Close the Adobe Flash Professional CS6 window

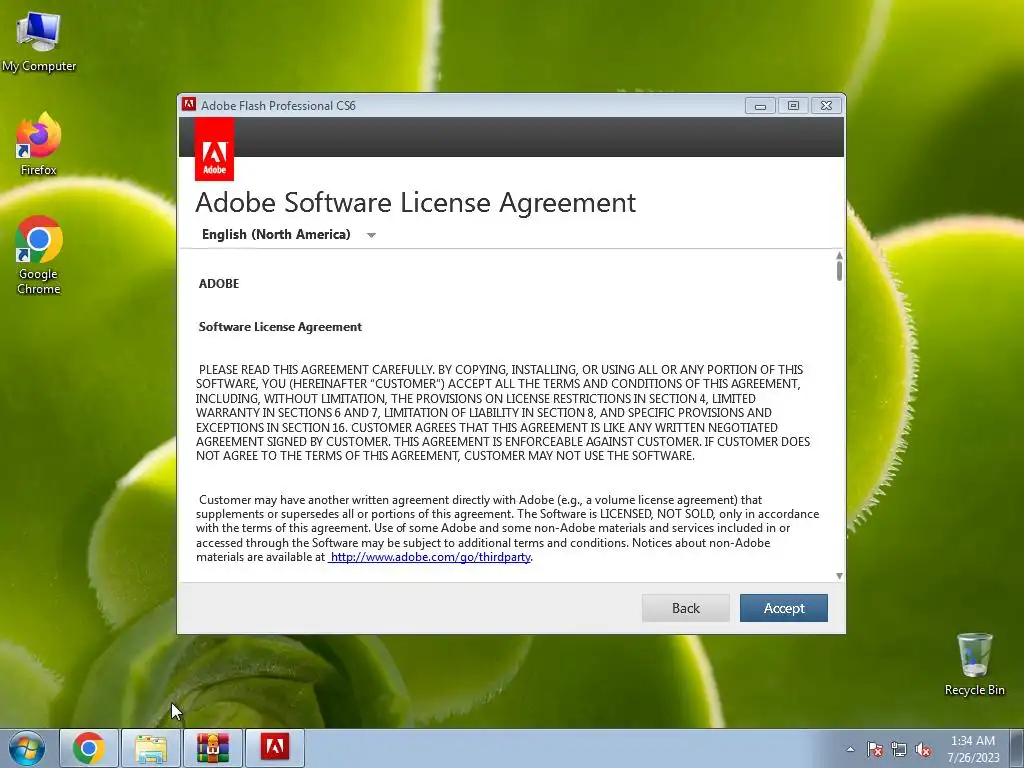point(826,106)
